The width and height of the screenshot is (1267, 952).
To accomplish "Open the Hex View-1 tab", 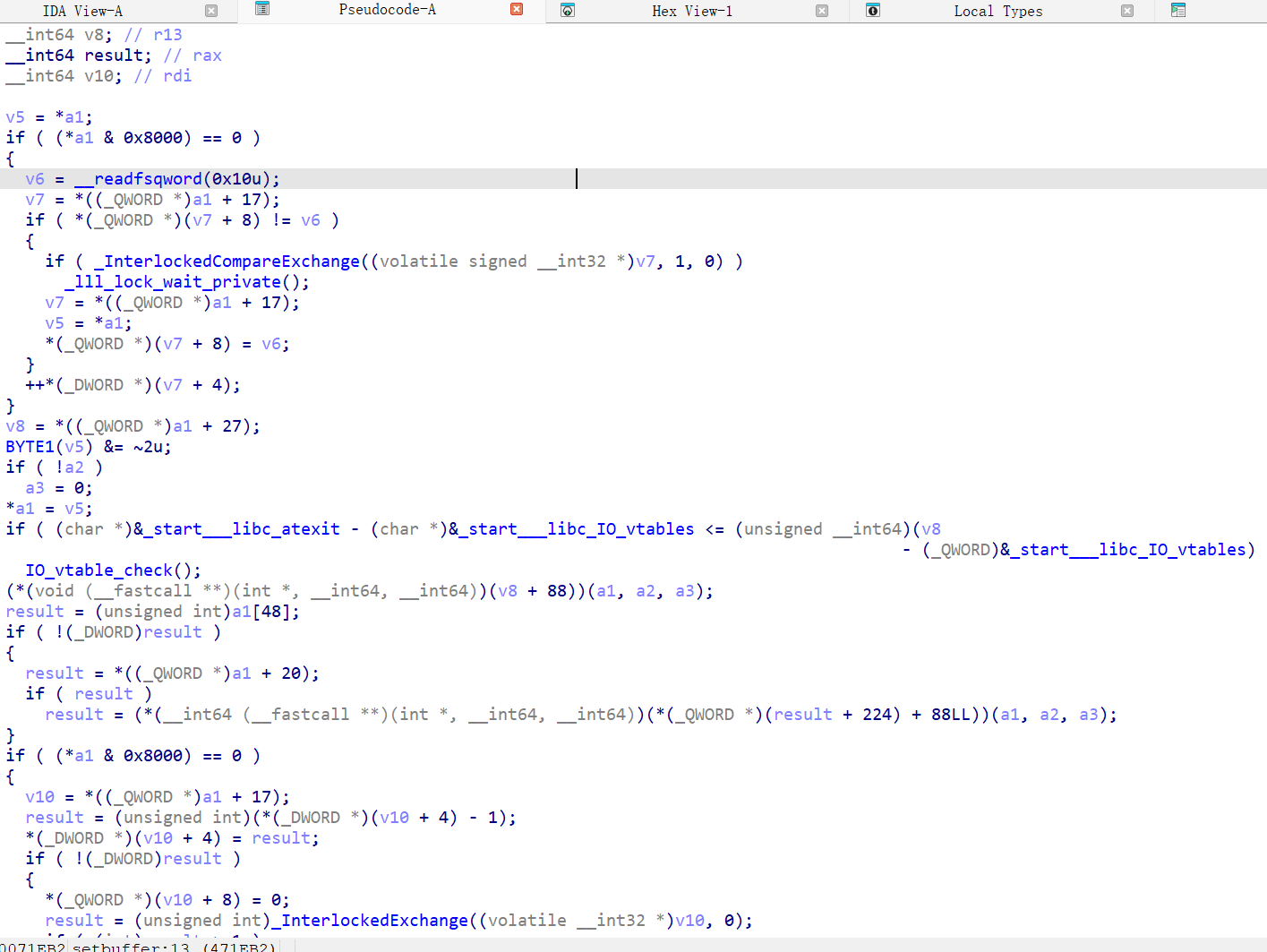I will coord(692,11).
